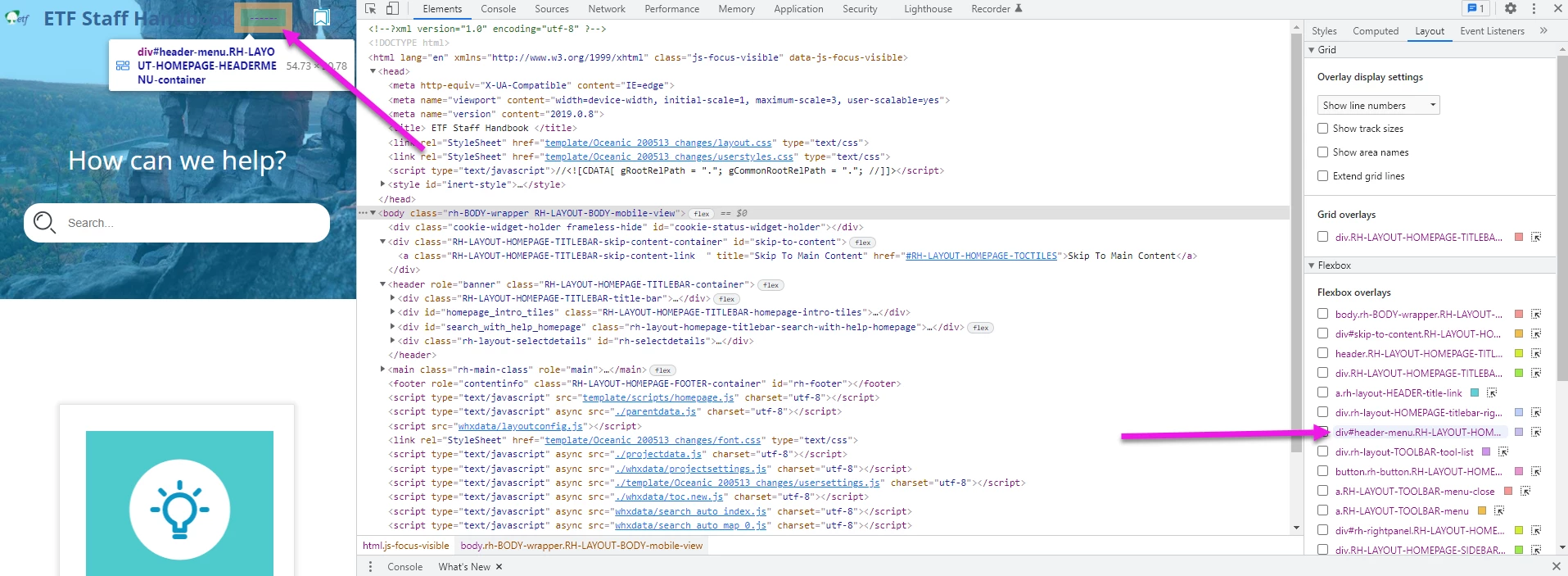The width and height of the screenshot is (1568, 576).
Task: Open the Lighthouse tab
Action: (928, 9)
